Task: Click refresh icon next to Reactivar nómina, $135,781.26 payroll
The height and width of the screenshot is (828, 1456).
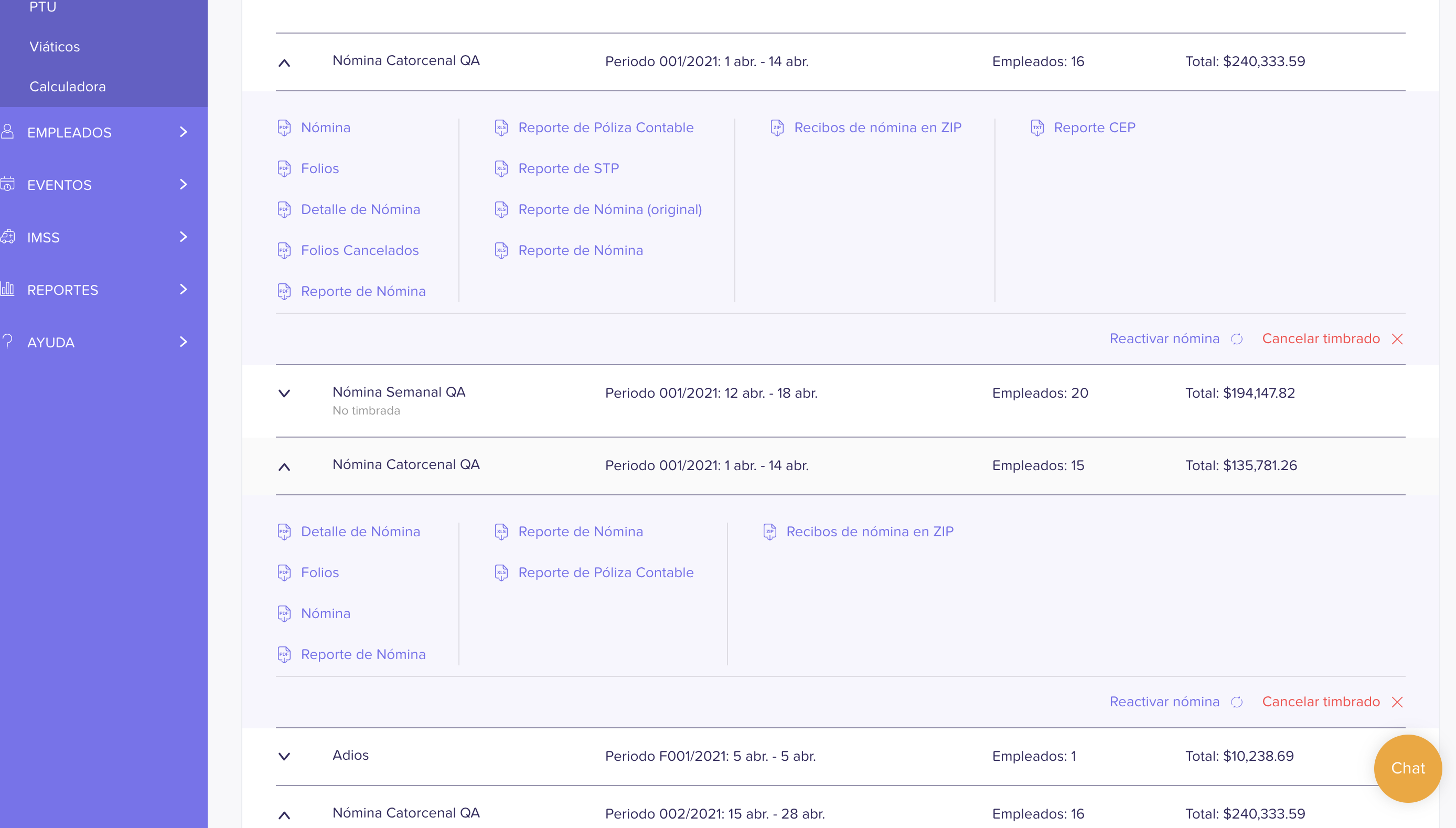Action: tap(1237, 702)
